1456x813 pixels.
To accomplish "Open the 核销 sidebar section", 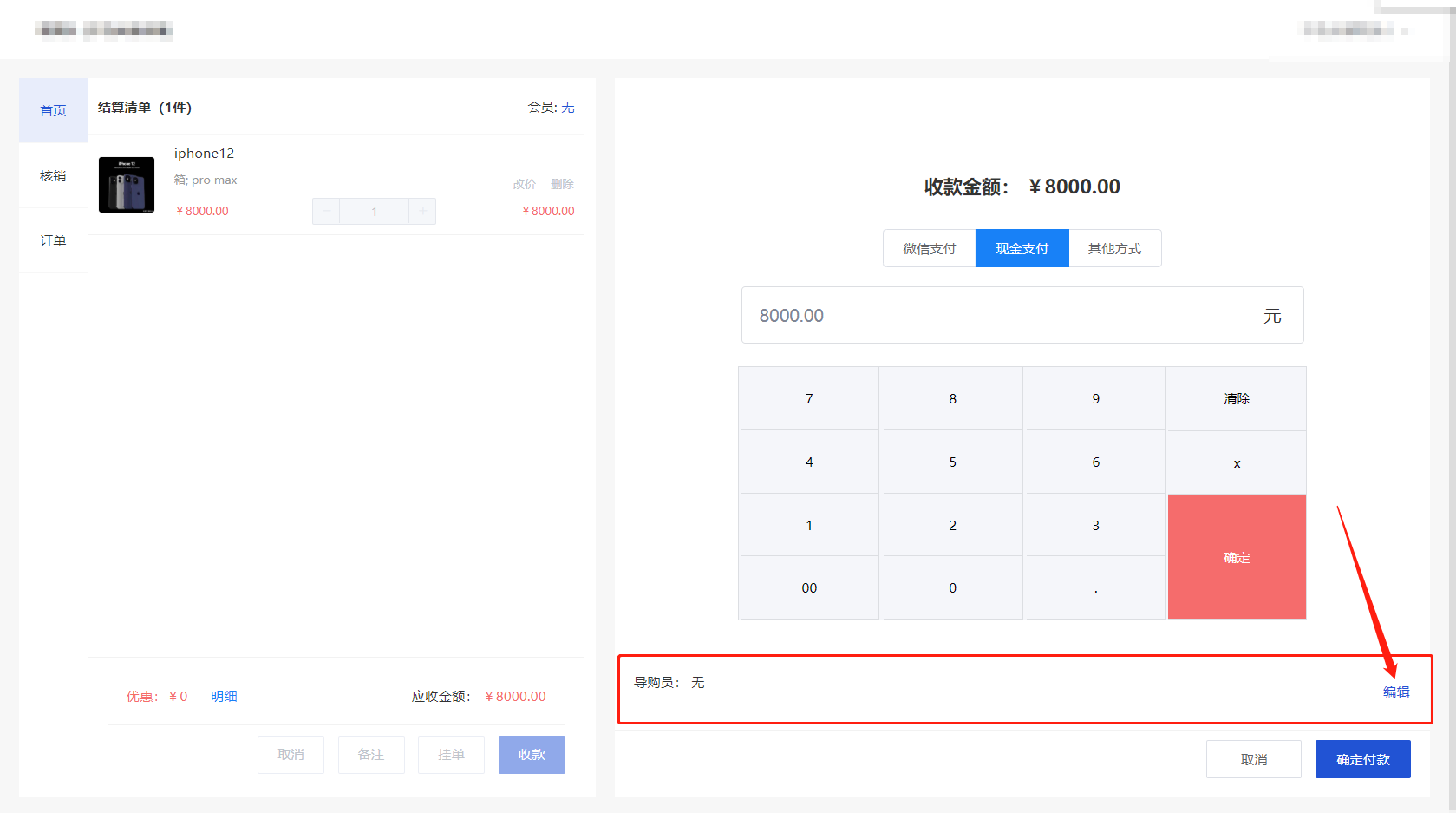I will [53, 176].
